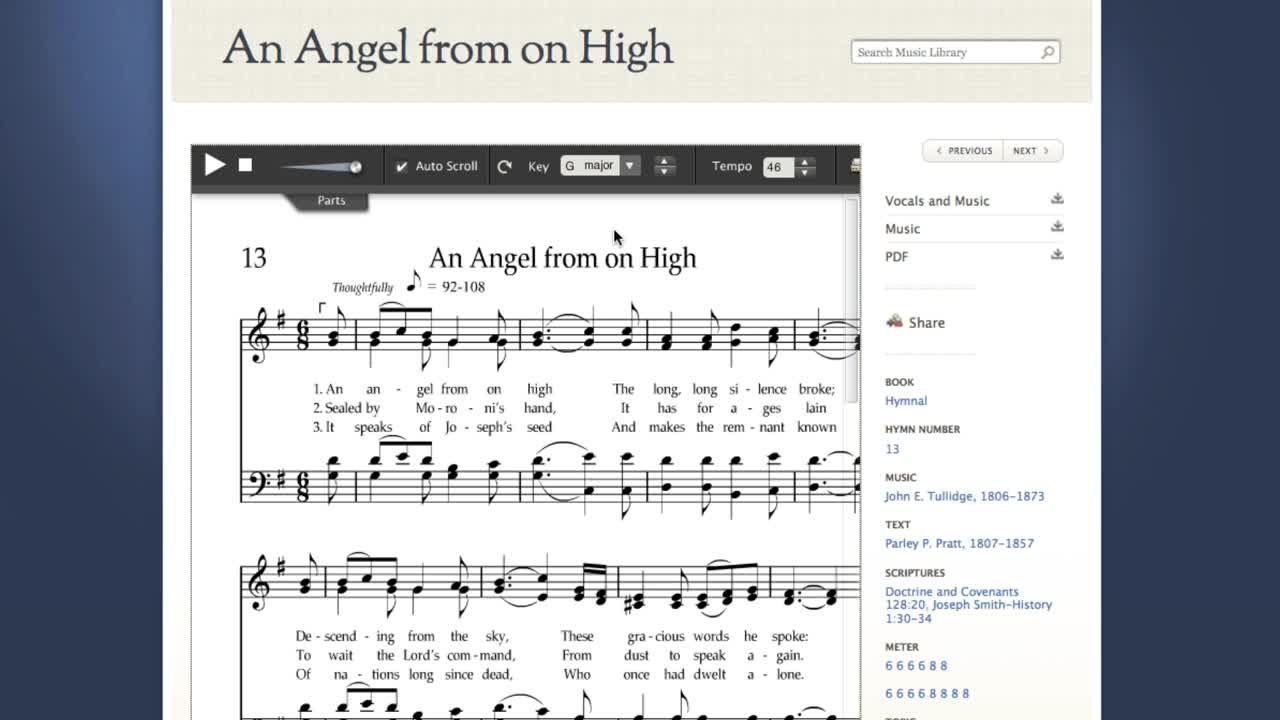Screen dimensions: 1280x720
Task: Go to the Next hymn
Action: tap(1031, 151)
